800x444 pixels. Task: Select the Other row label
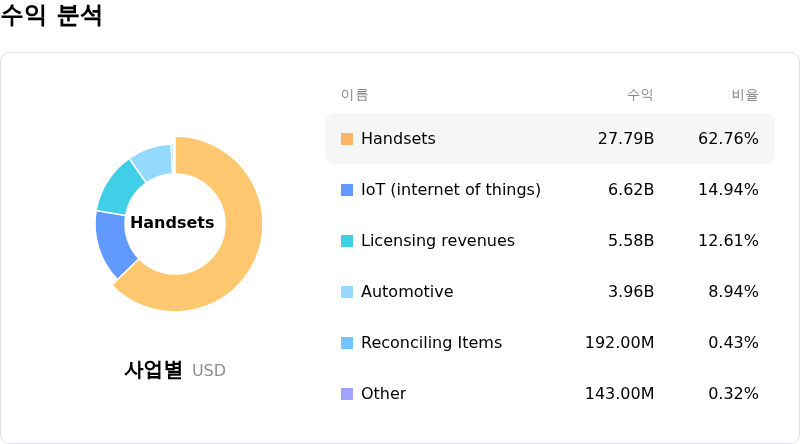[383, 394]
